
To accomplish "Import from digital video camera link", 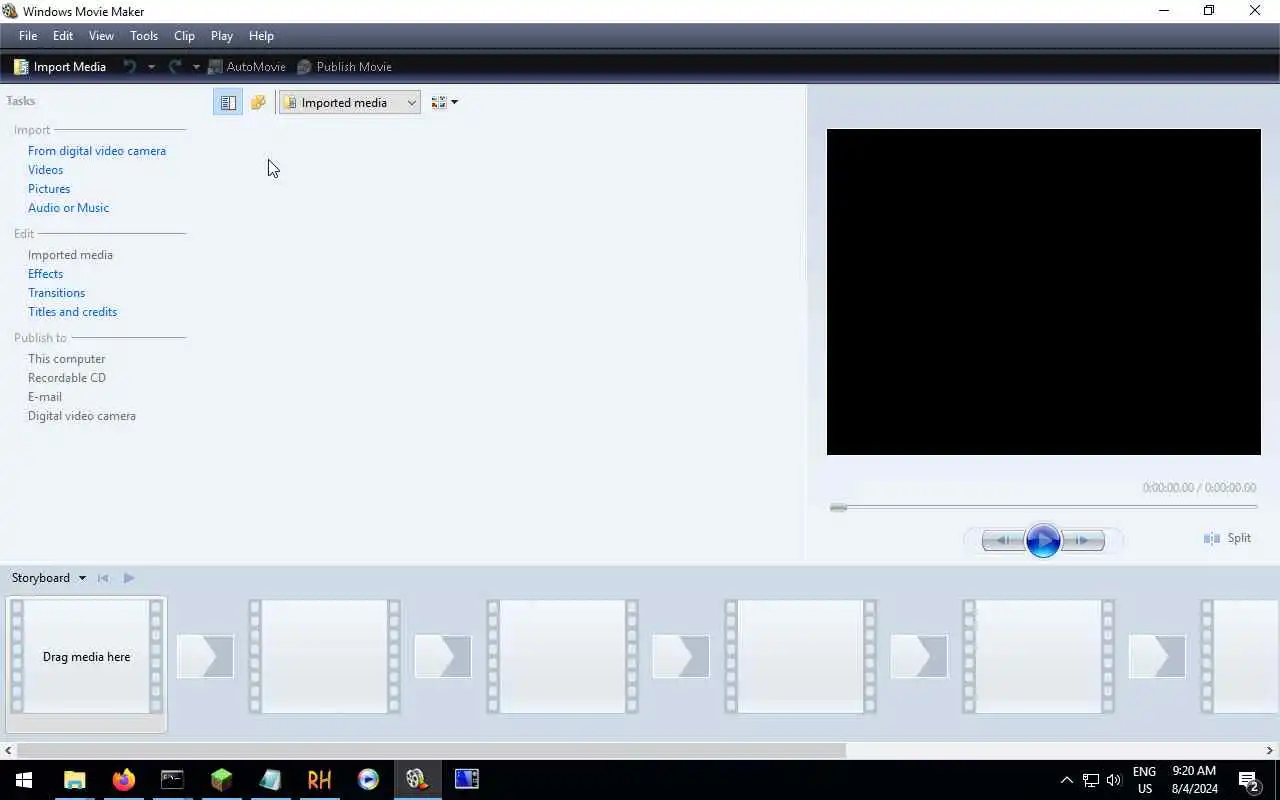I will (97, 151).
